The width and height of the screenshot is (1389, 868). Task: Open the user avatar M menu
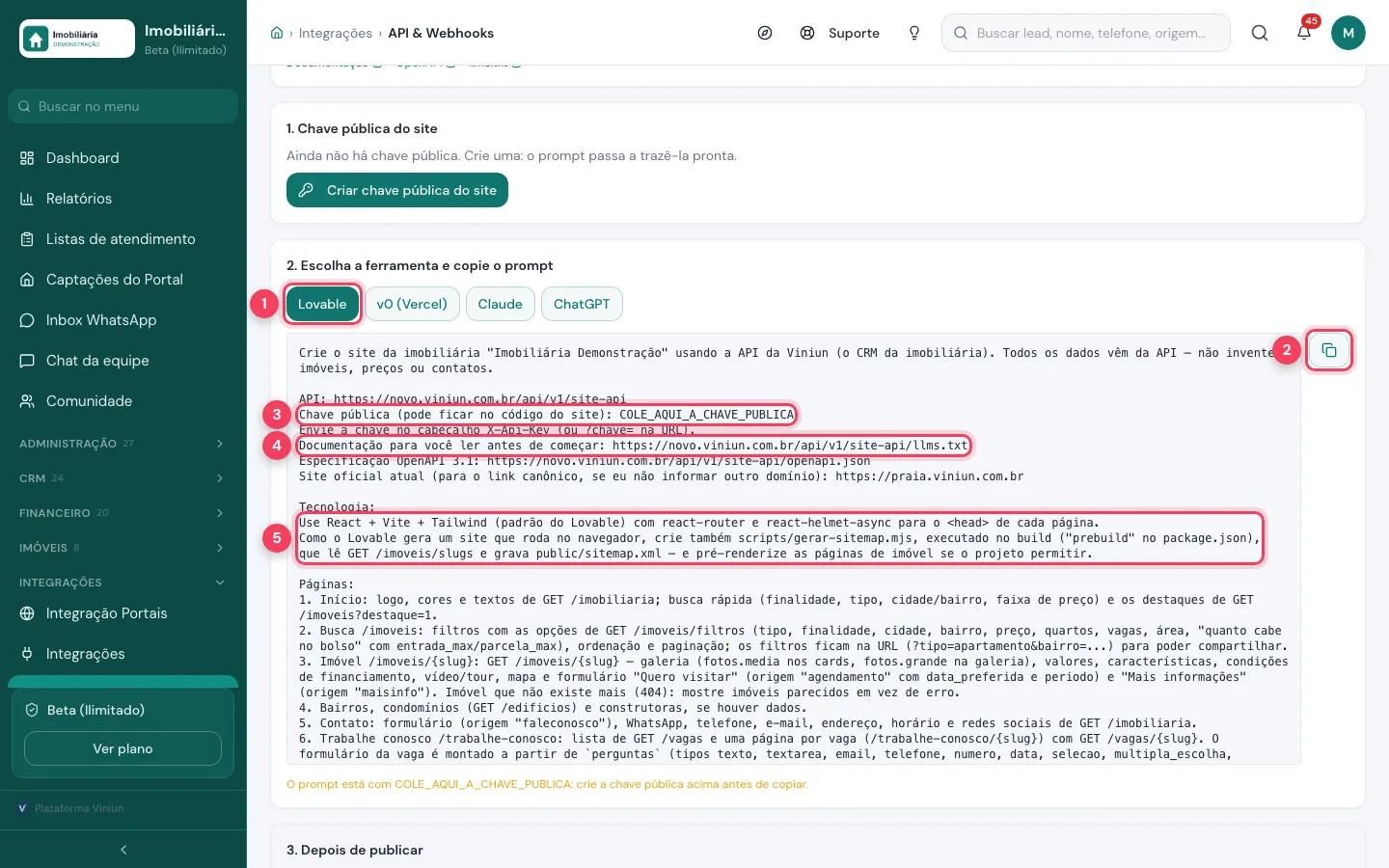pos(1348,33)
